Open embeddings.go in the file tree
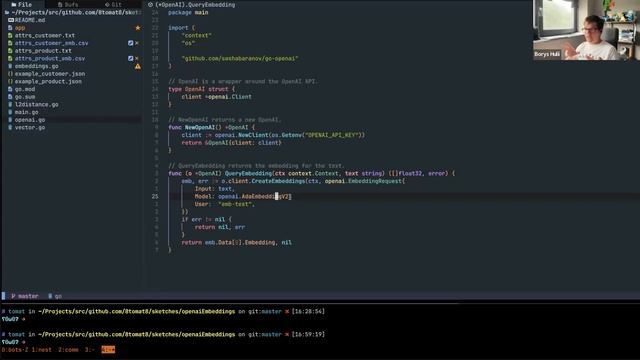 (37, 66)
